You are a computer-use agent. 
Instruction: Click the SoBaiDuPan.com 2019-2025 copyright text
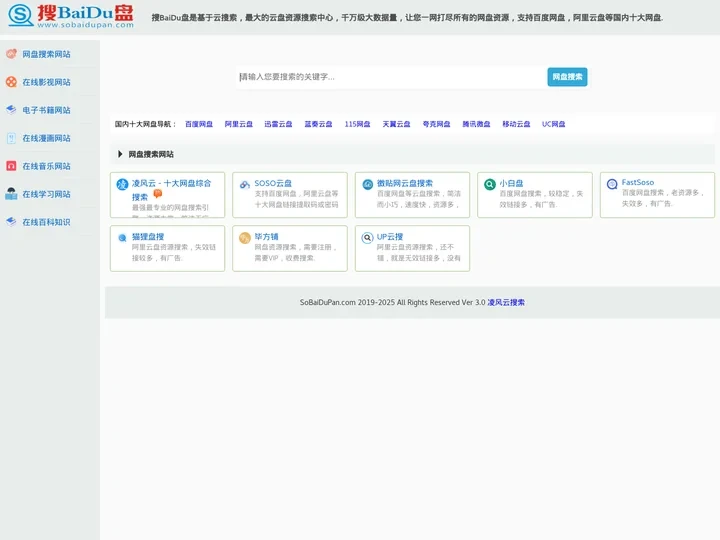click(393, 302)
